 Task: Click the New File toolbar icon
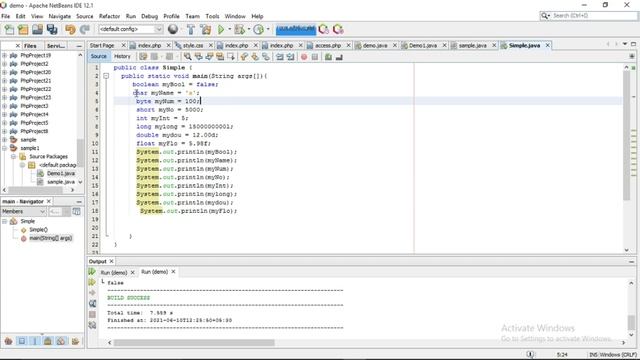point(9,29)
